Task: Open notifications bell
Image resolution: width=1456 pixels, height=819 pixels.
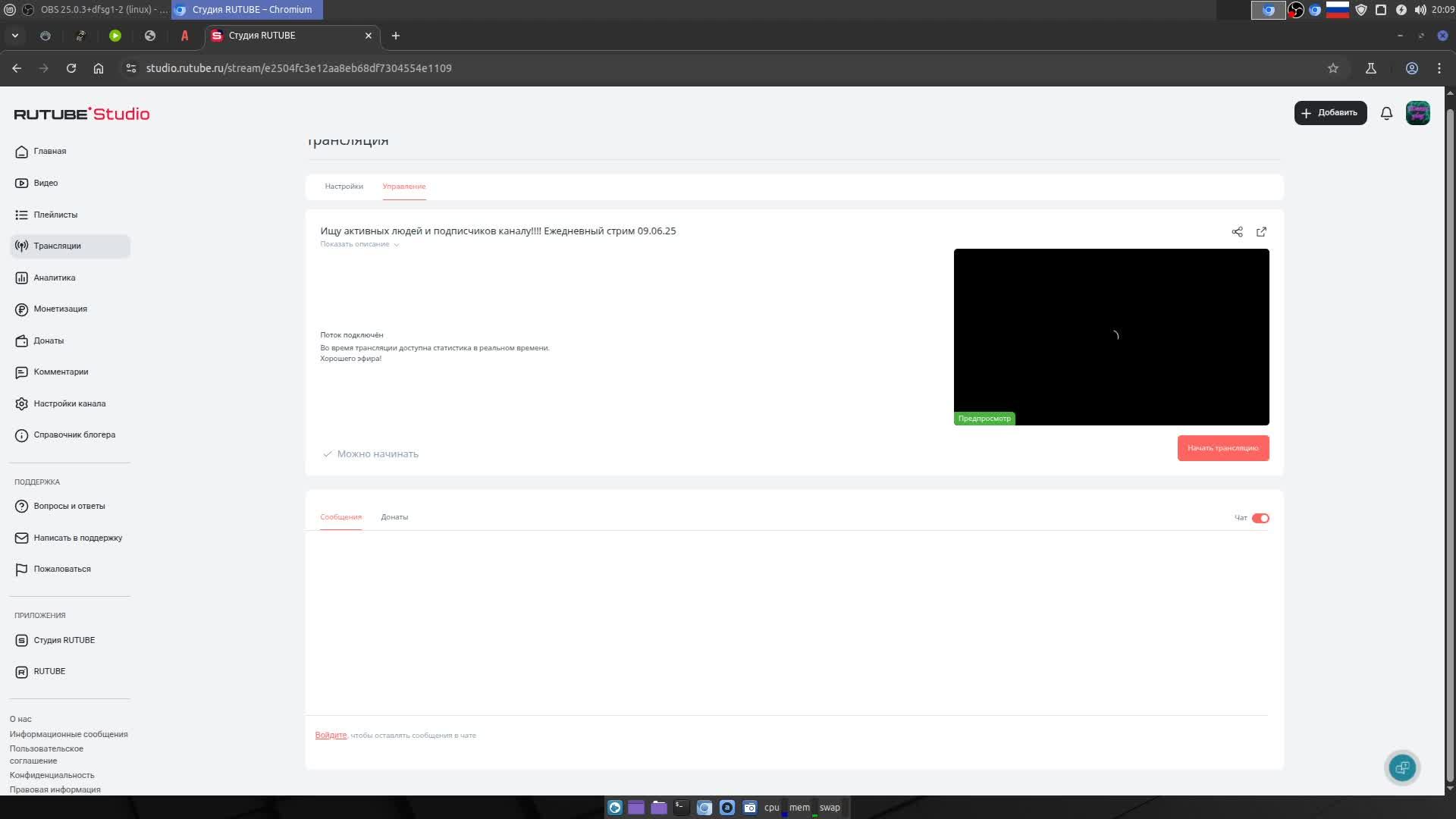Action: click(x=1386, y=113)
